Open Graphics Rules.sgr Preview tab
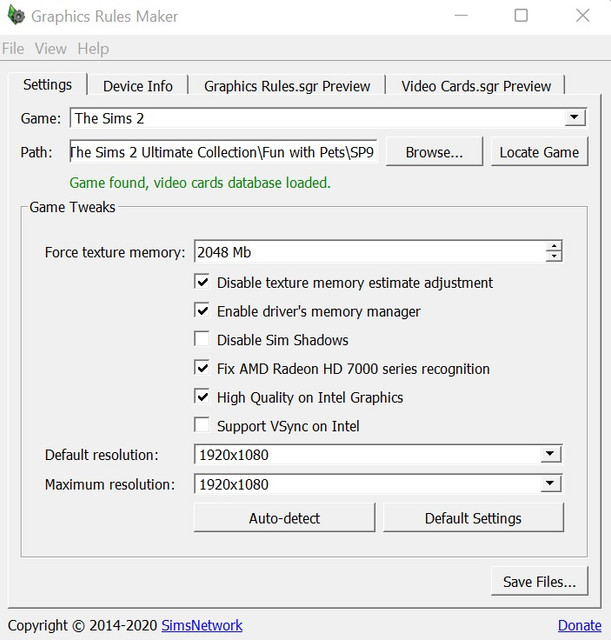This screenshot has height=640, width=611. click(287, 86)
